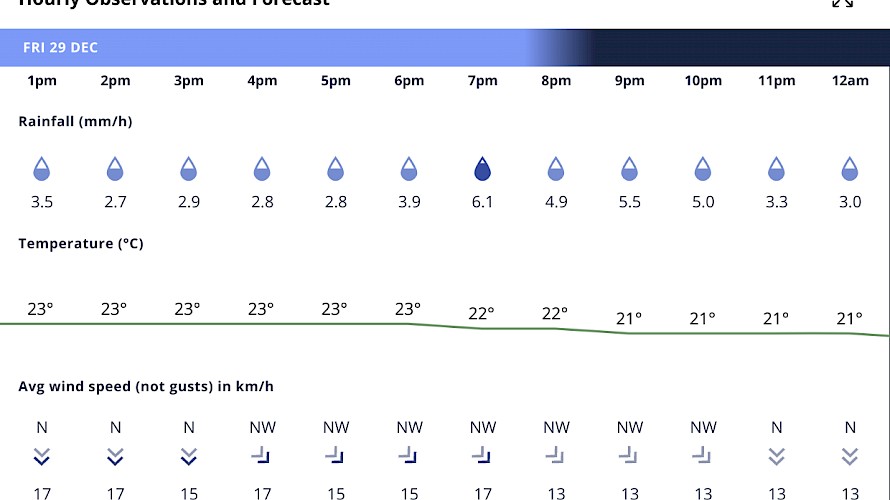Click the 22° temperature reading at 7pm
The image size is (890, 500).
coord(483,313)
